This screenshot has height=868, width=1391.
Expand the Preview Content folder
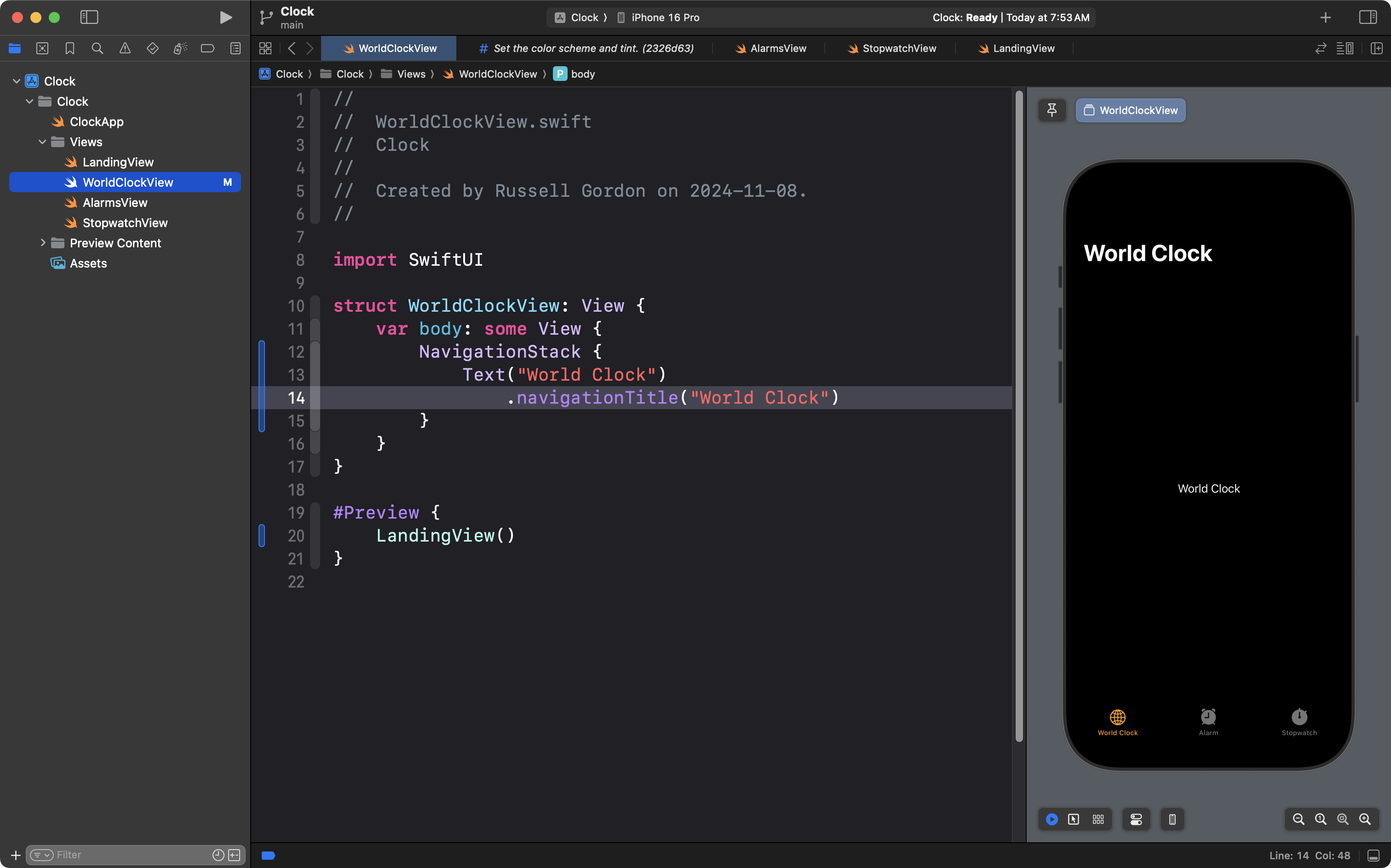(x=42, y=243)
